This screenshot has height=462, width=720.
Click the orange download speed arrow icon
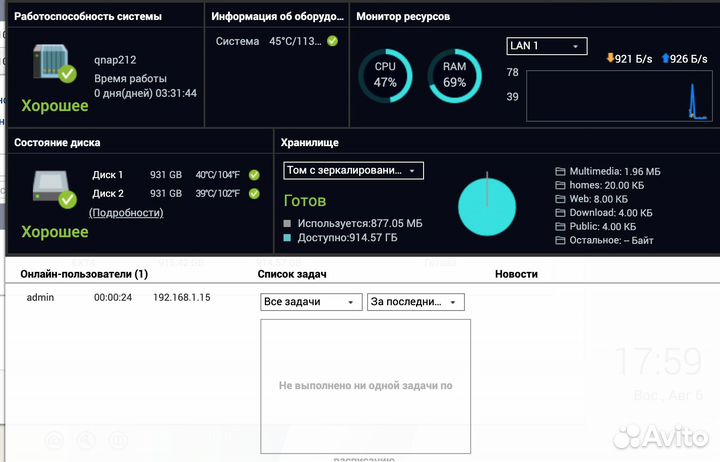(610, 58)
